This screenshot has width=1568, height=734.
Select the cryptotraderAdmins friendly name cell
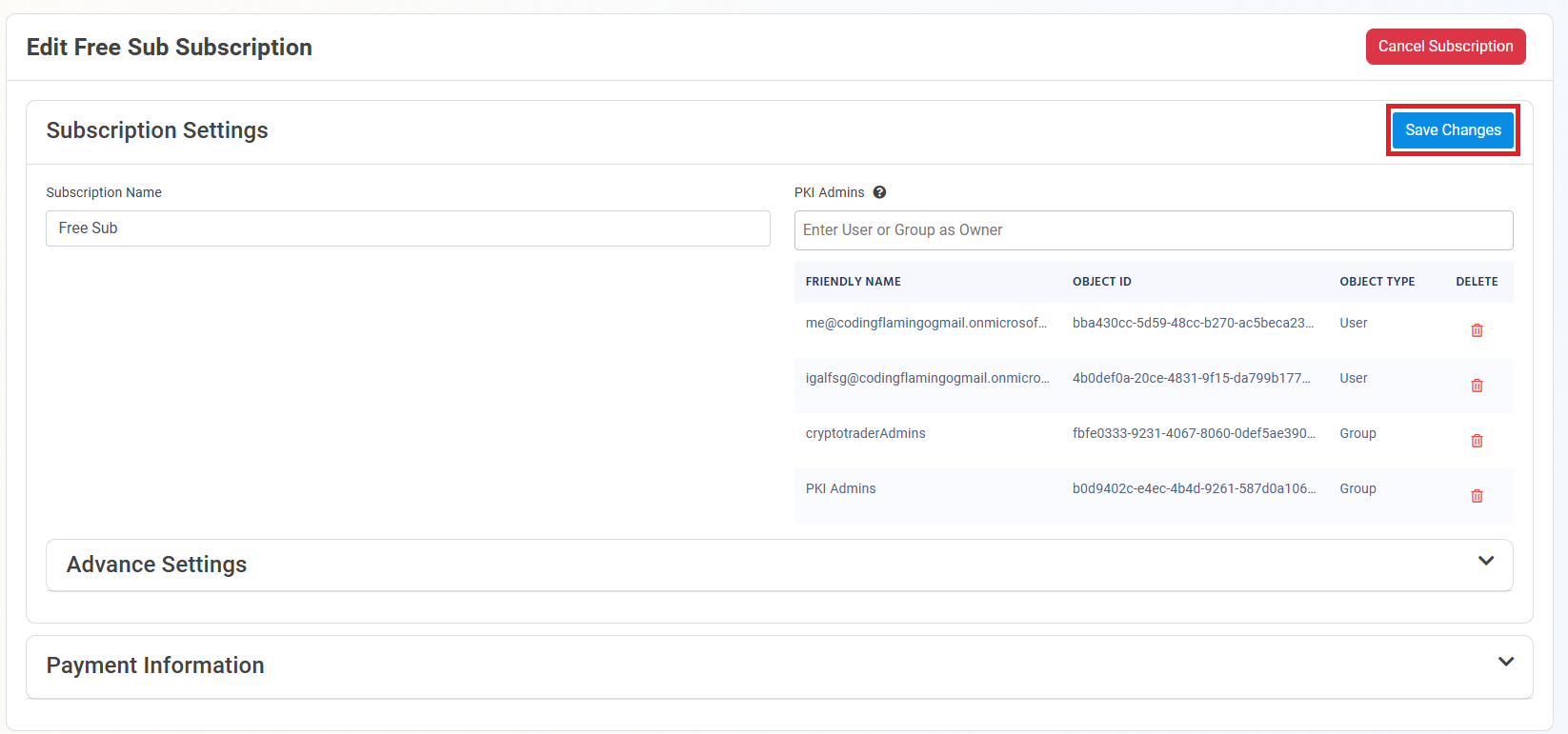[865, 433]
